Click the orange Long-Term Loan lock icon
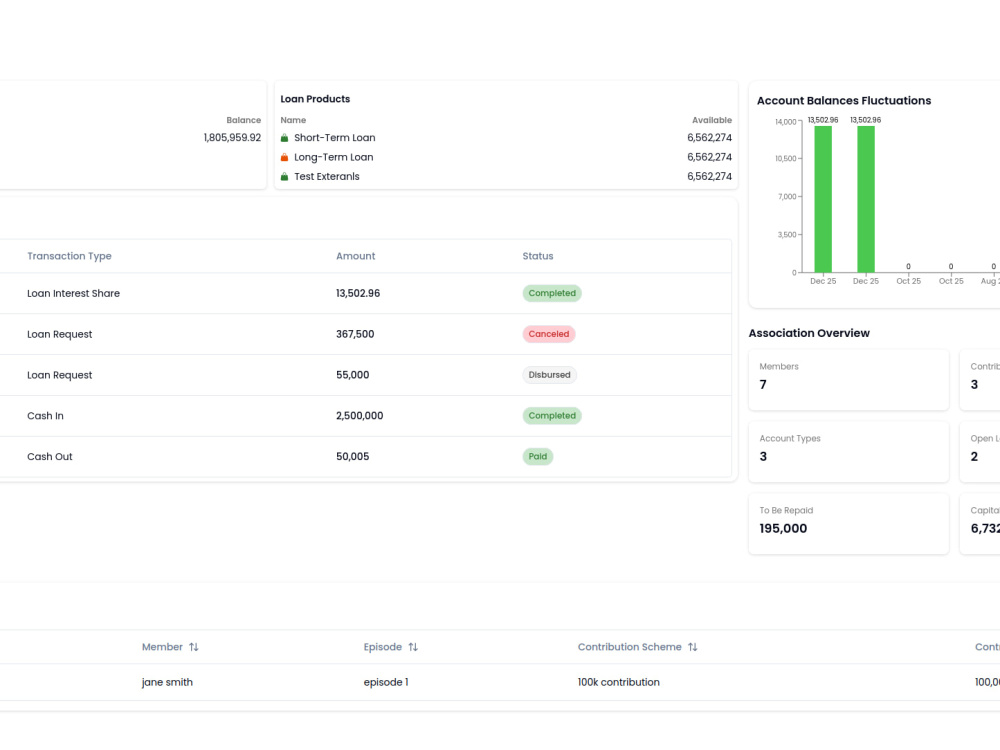 coord(284,157)
